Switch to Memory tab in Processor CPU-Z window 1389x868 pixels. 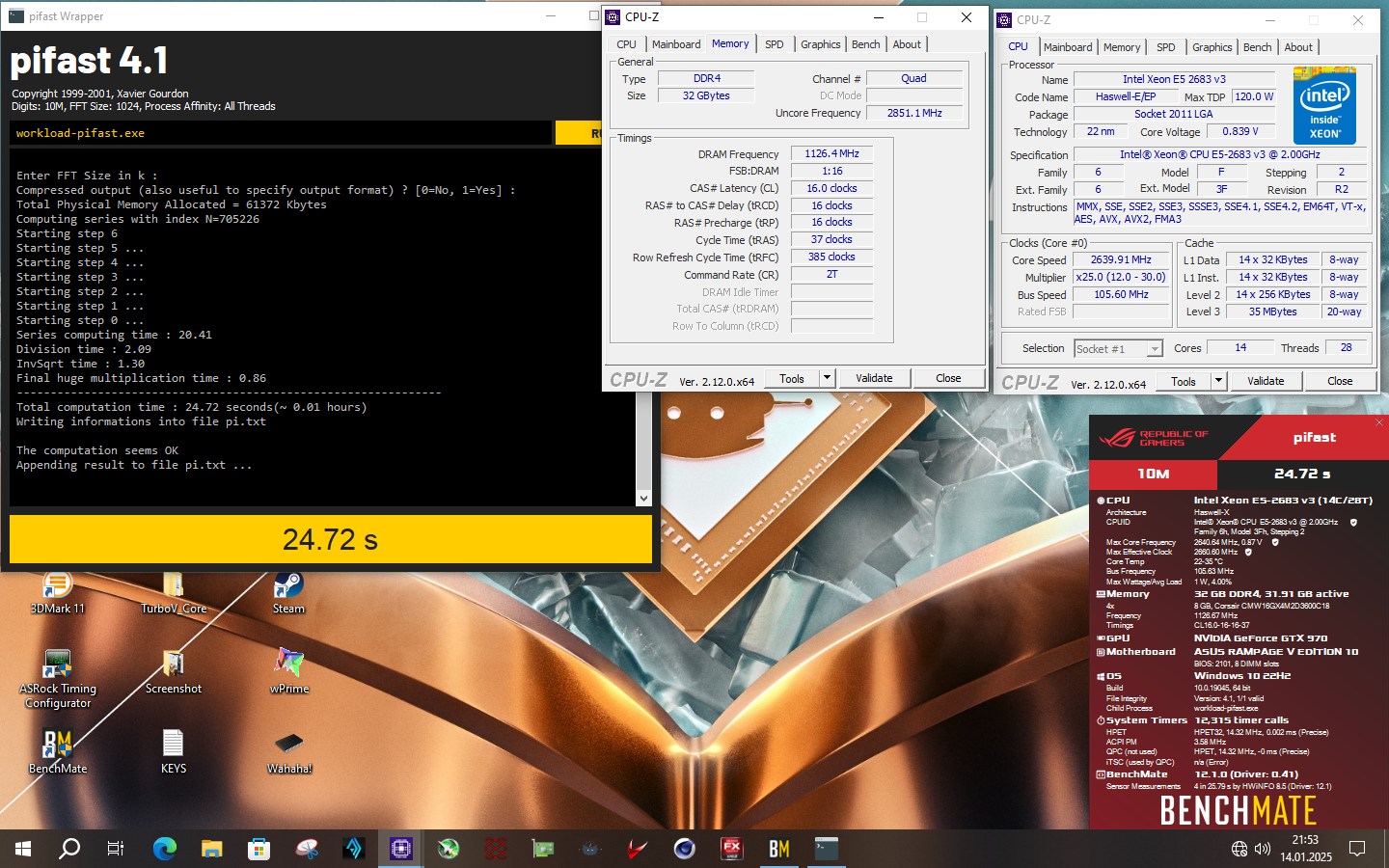click(x=1122, y=47)
